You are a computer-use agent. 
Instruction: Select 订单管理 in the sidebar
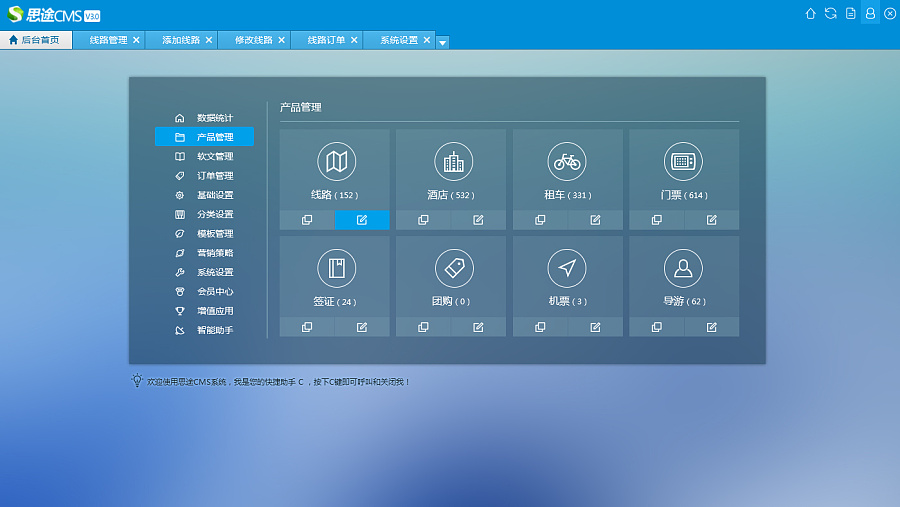click(x=204, y=176)
